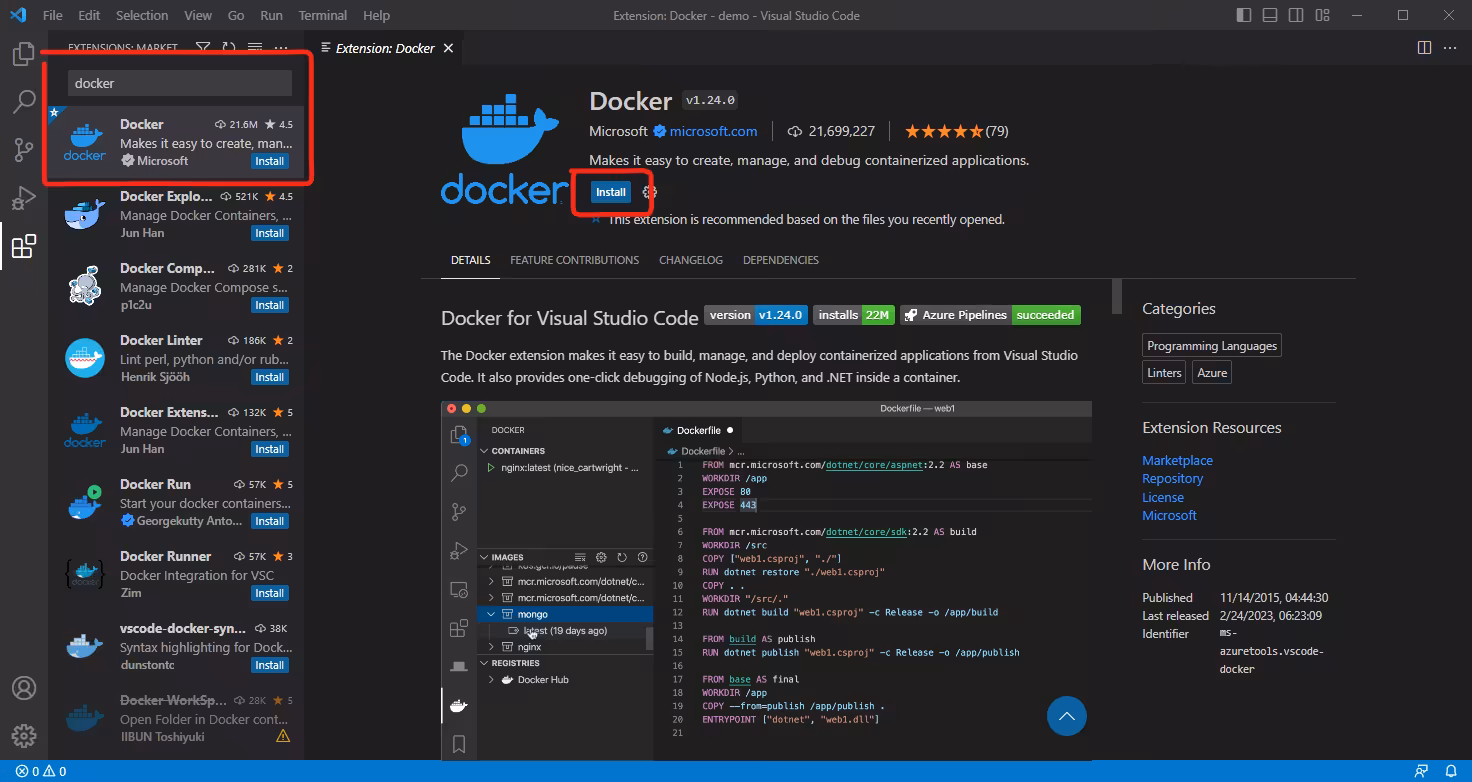Open the Terminal menu

323,15
